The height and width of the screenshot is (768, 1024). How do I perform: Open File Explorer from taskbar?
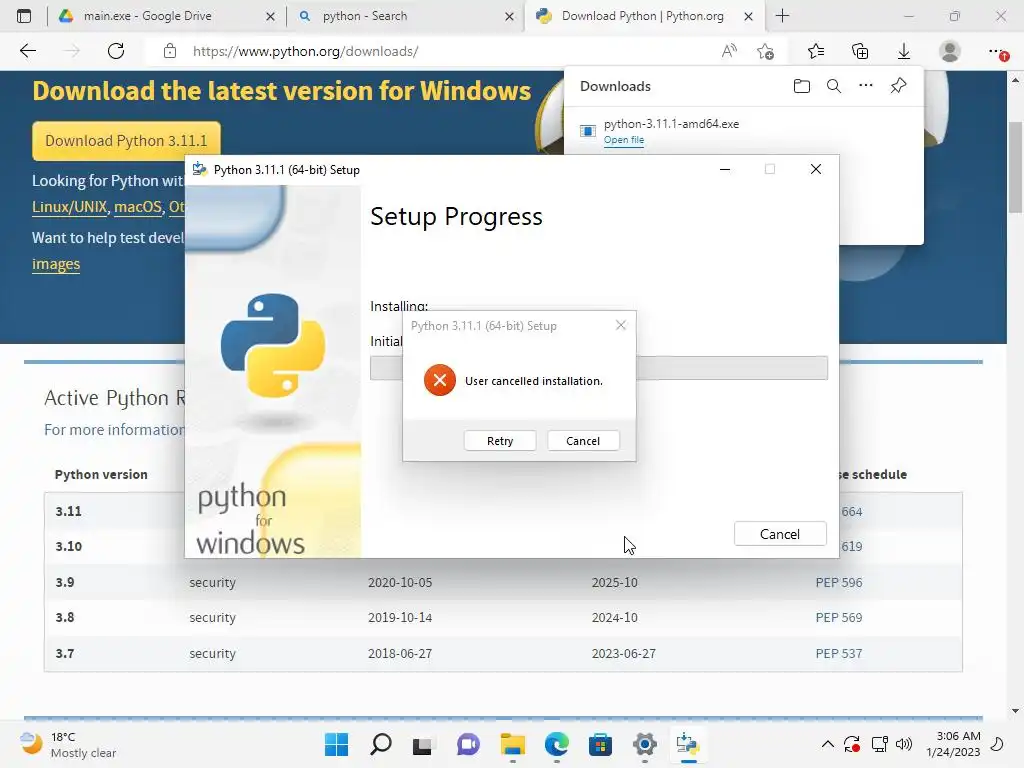[x=513, y=744]
